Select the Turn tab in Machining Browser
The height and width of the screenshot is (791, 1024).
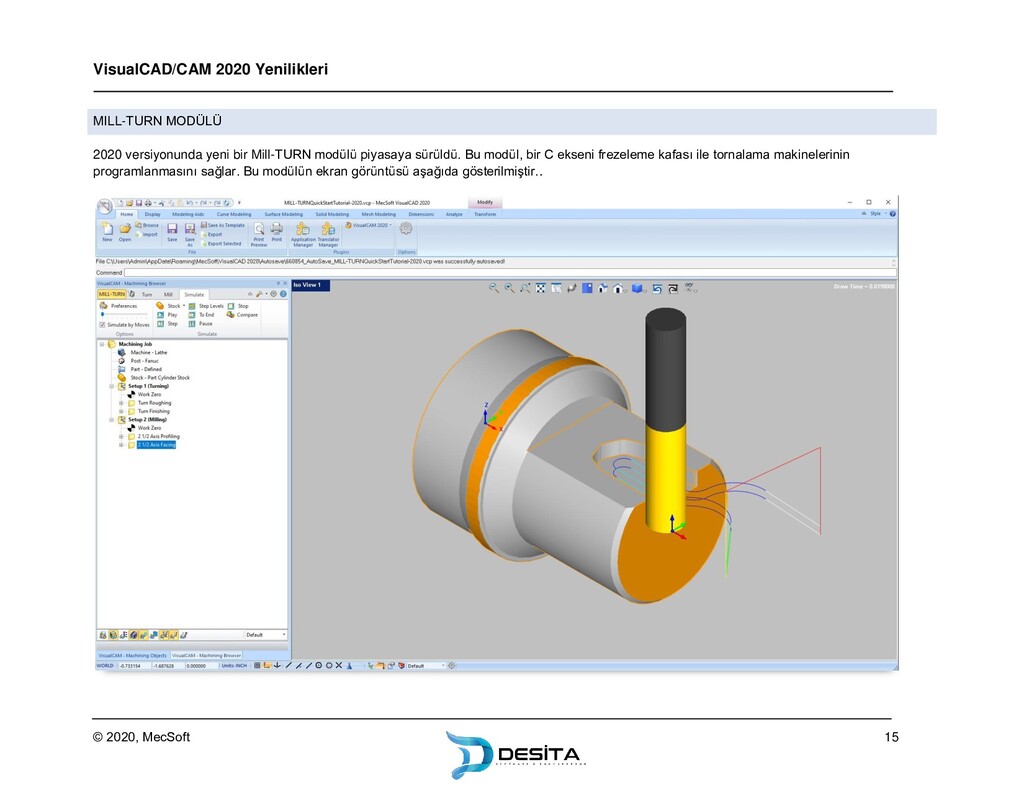coord(146,295)
